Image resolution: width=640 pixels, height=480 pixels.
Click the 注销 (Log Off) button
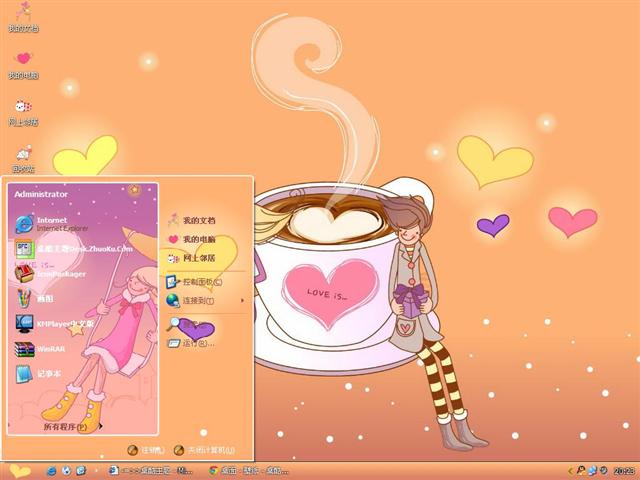(x=146, y=451)
